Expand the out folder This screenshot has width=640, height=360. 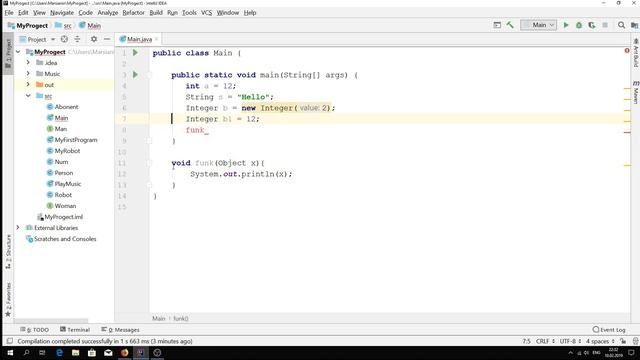point(28,84)
